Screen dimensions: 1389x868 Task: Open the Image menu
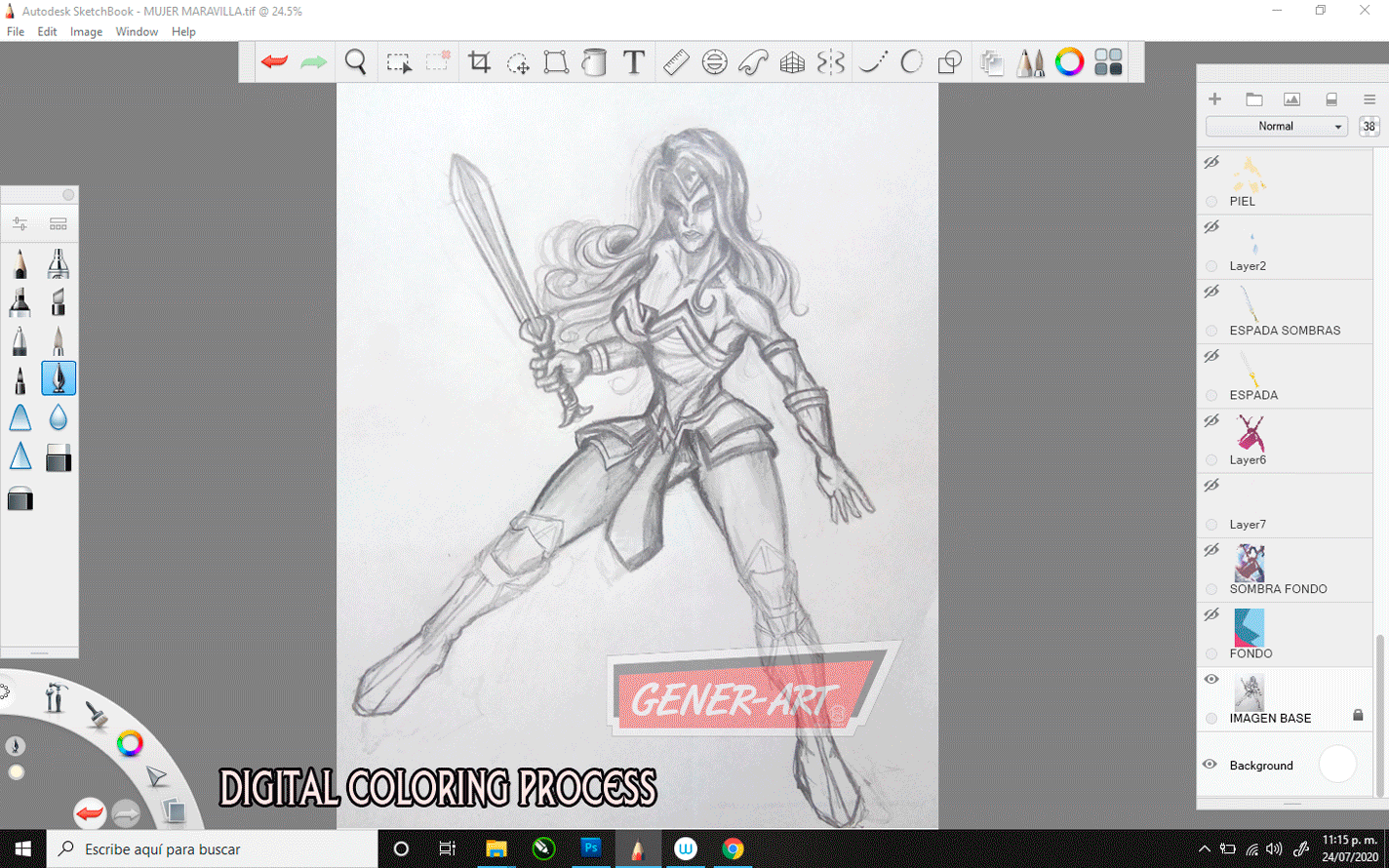coord(86,32)
